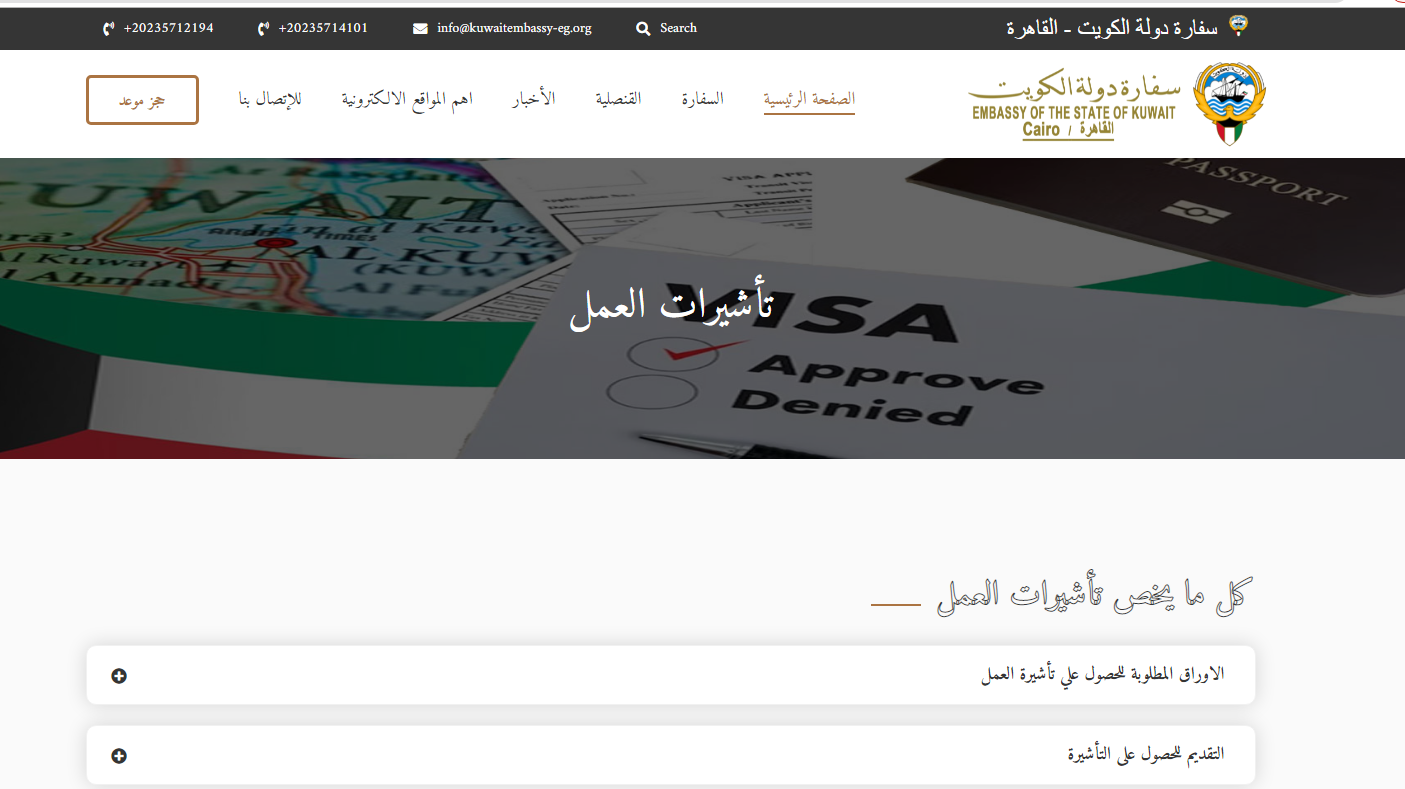
Task: Click the envelope icon beside the email address
Action: (420, 29)
